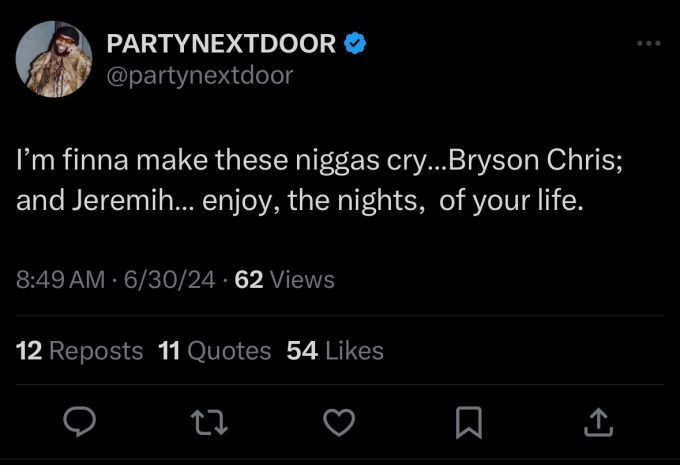This screenshot has height=465, width=680.
Task: Click the @partynextdoor handle
Action: (x=199, y=76)
